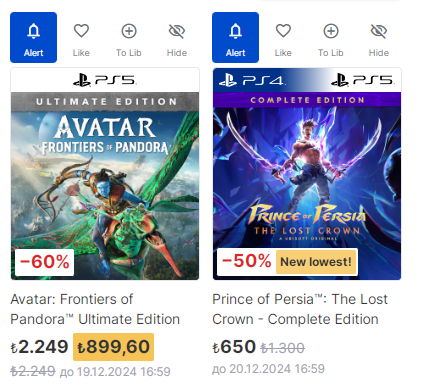The image size is (428, 386).
Task: Hide the Prince of Persia card
Action: [x=379, y=37]
